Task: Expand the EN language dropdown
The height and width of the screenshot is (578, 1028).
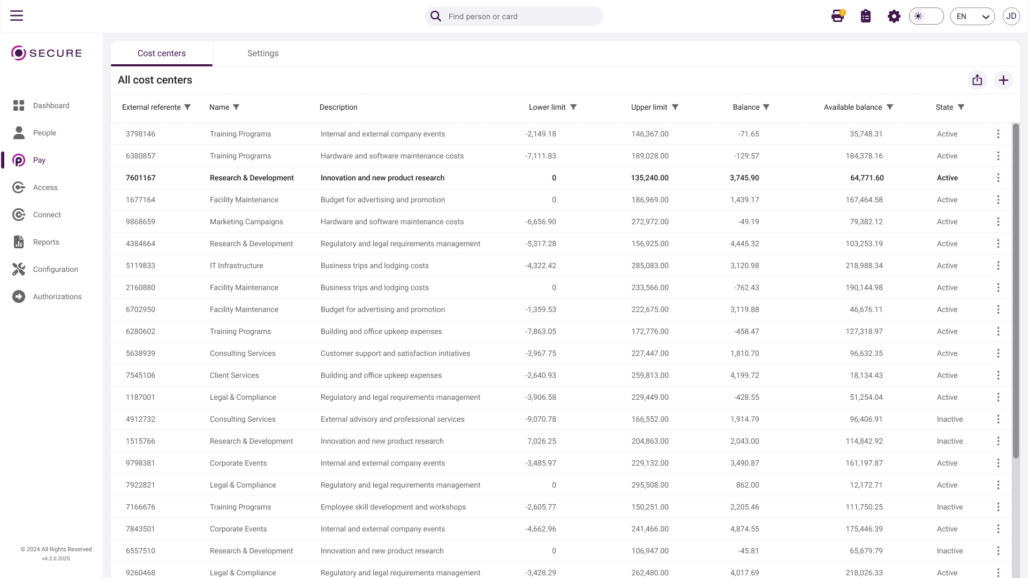Action: [x=972, y=16]
